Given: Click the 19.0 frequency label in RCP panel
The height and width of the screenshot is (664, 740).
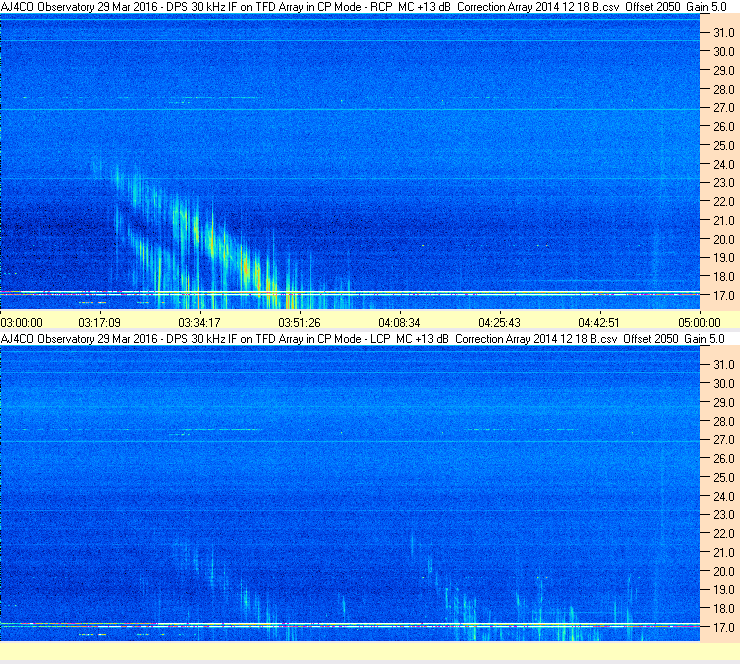Looking at the screenshot, I should tap(723, 258).
